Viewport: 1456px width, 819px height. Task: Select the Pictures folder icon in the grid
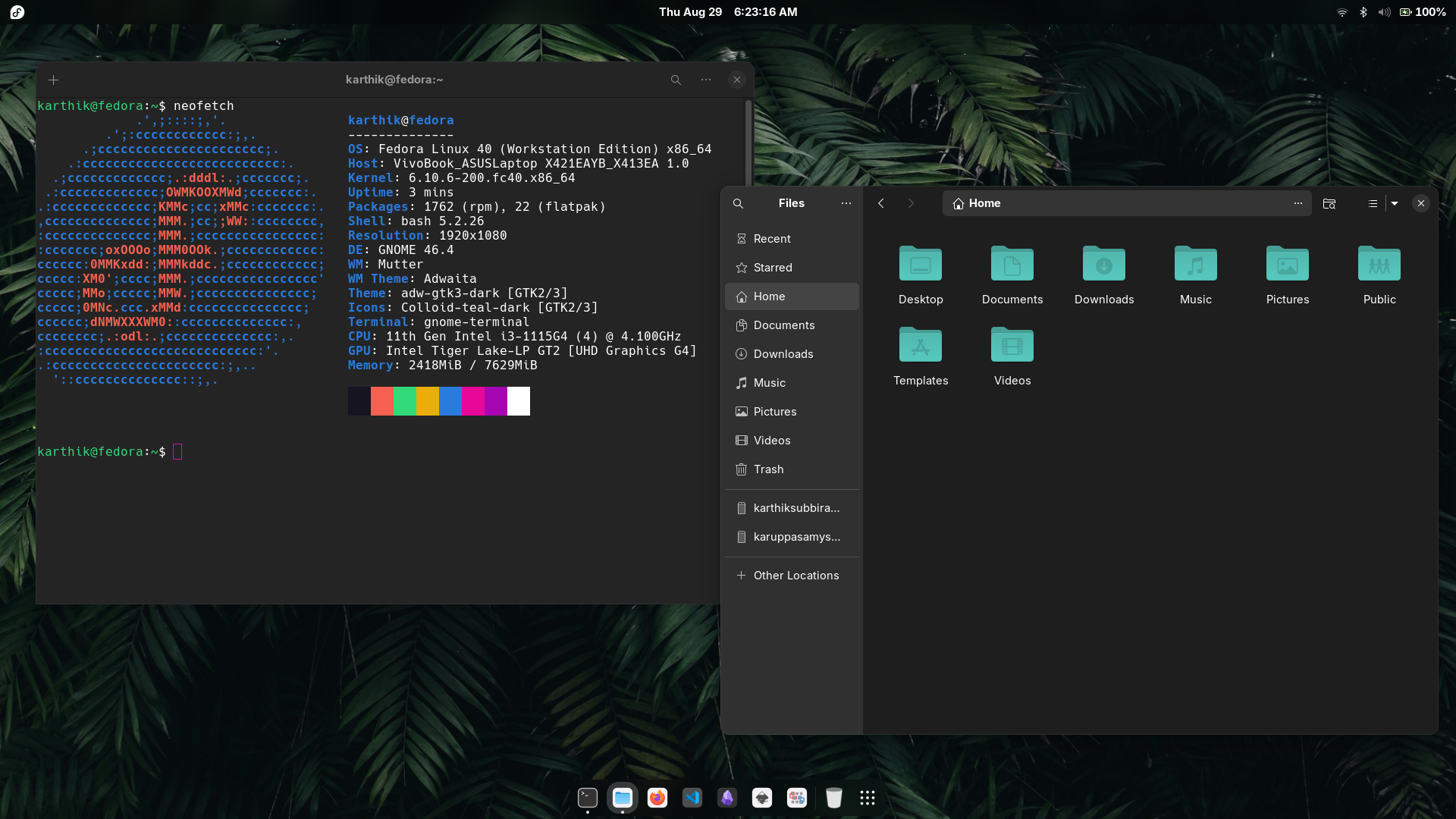click(1288, 263)
